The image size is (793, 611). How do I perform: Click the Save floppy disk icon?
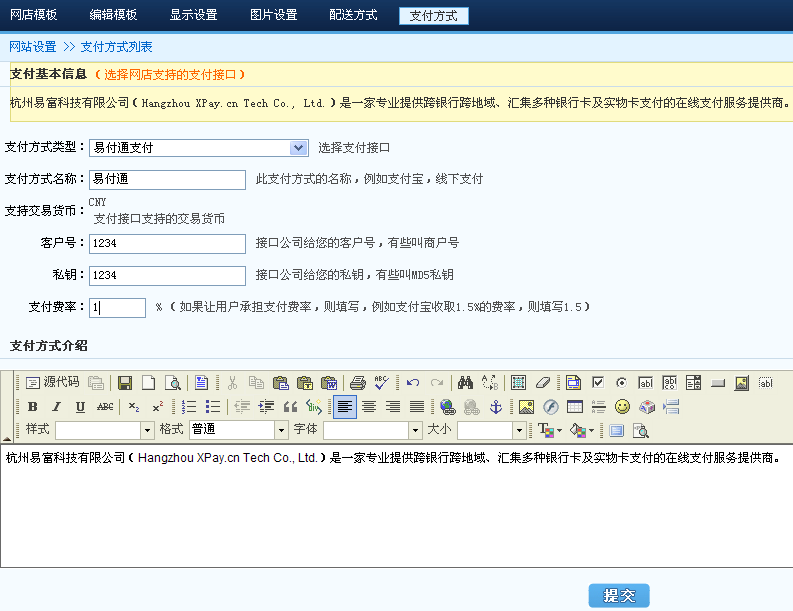tap(125, 383)
